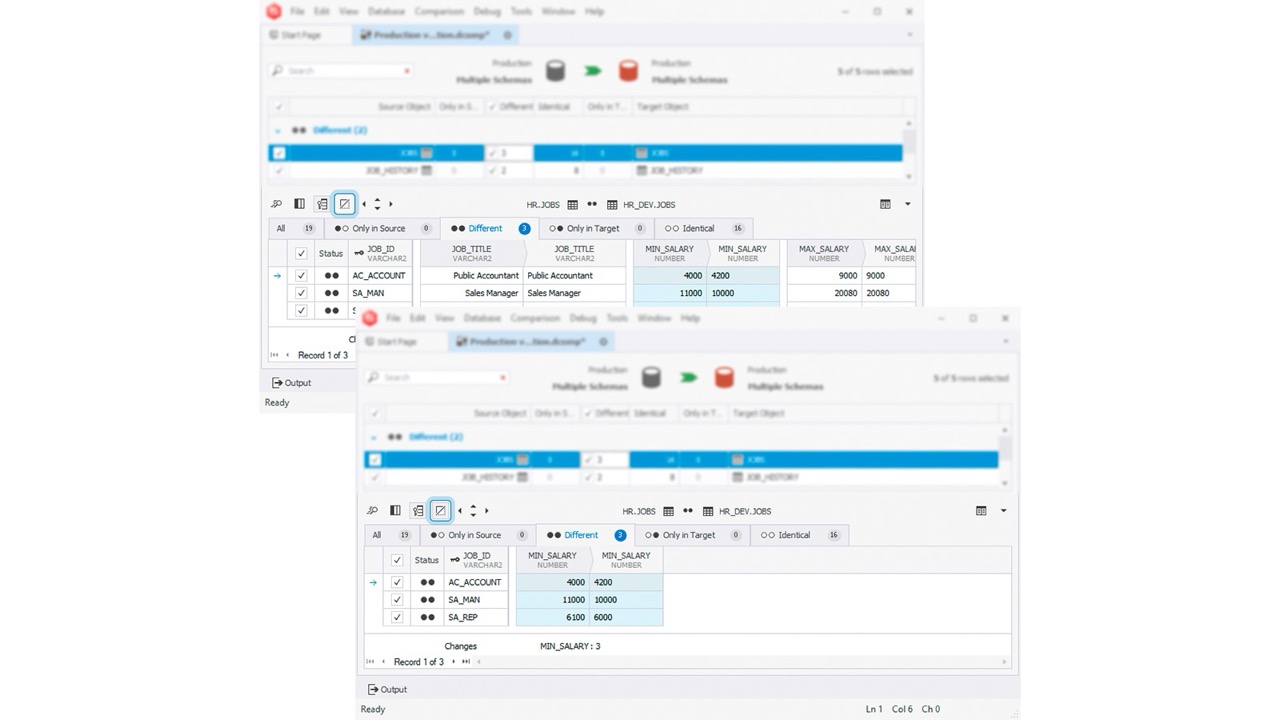Click the grid layout icon at right of the front window toolbar

point(981,511)
